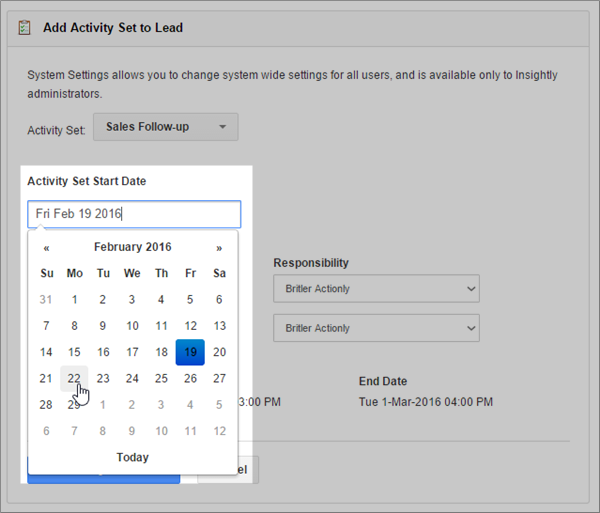600x513 pixels.
Task: Select the highlighted date February 19
Action: coord(190,352)
